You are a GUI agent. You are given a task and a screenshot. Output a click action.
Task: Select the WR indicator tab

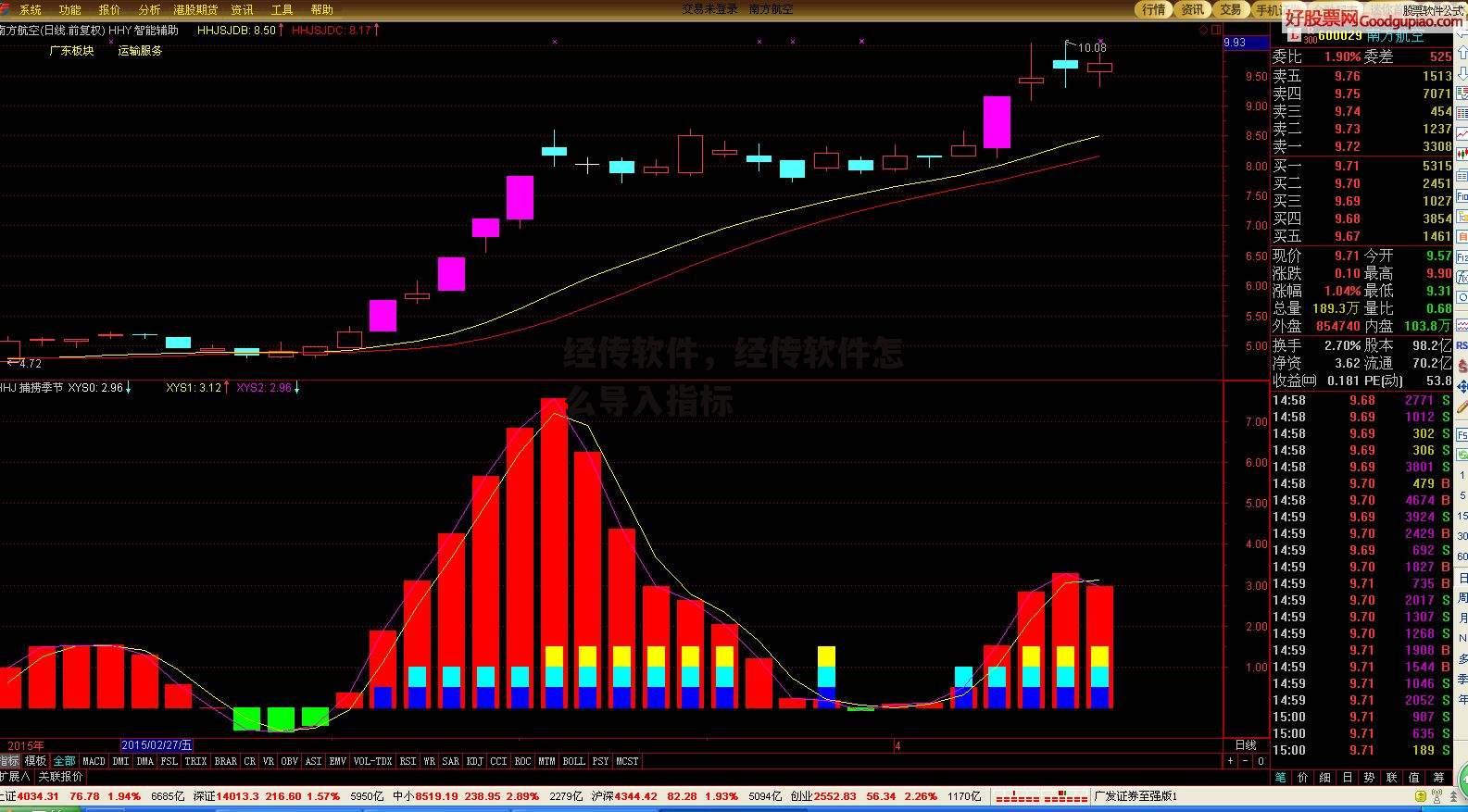(x=430, y=761)
